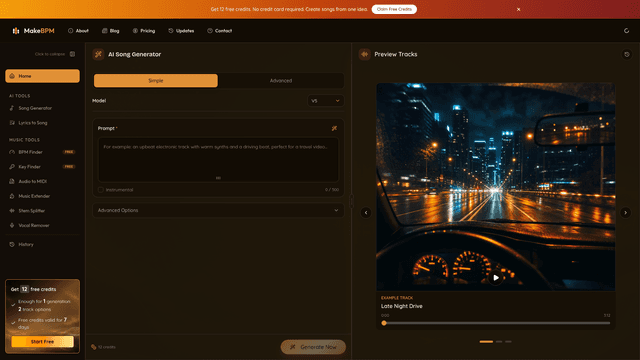
Task: Expand Advanced Options section
Action: [x=218, y=210]
